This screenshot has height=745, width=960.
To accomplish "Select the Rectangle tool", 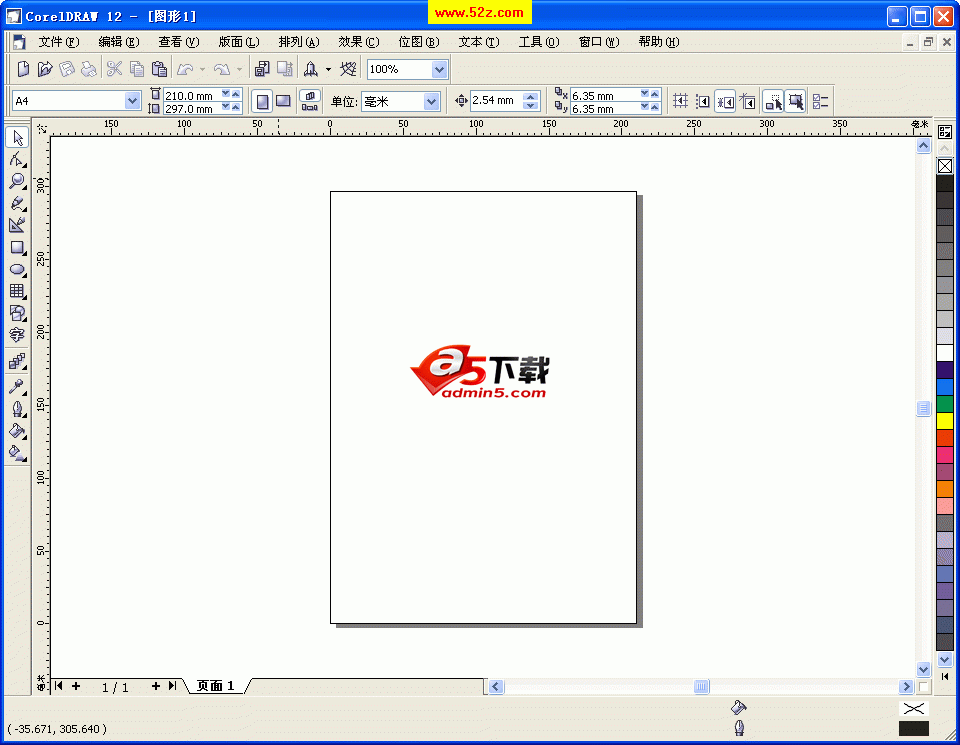I will point(17,247).
